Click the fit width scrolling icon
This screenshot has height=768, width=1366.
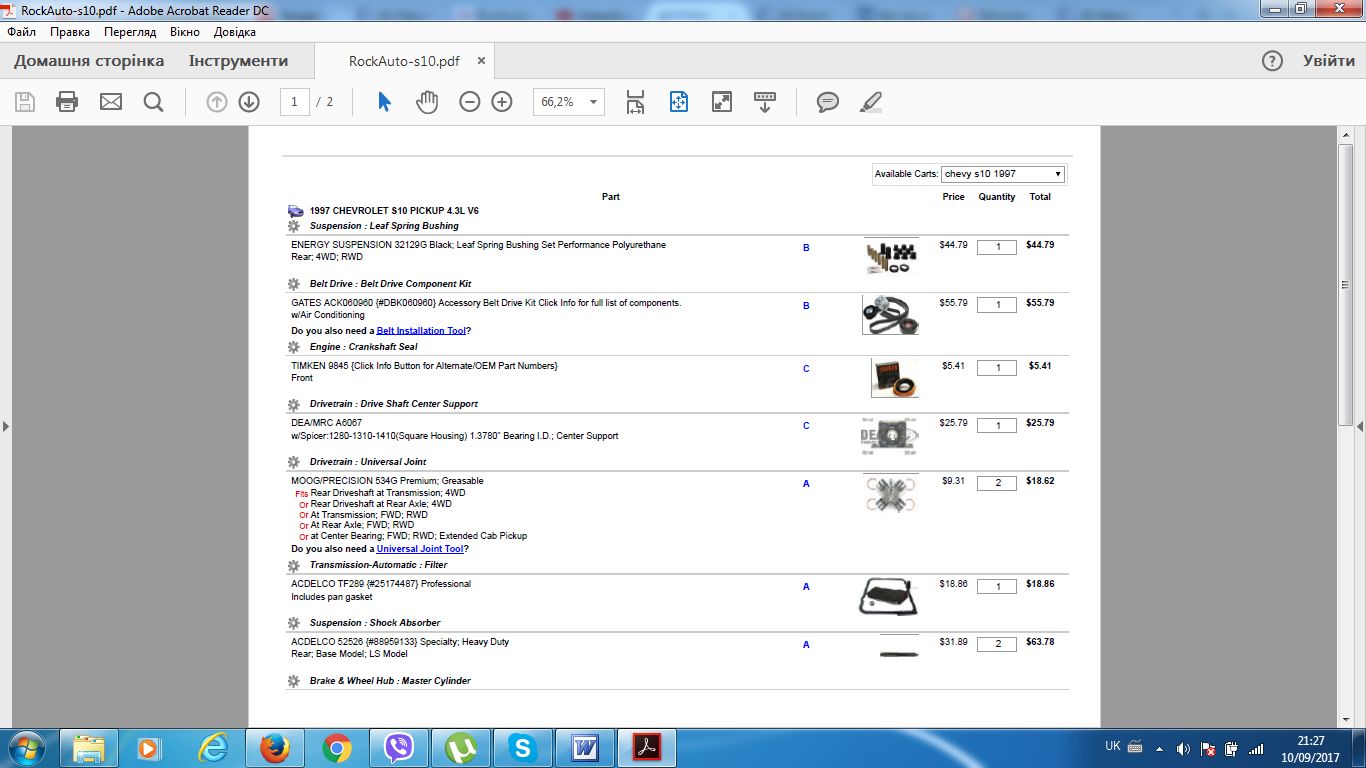635,102
